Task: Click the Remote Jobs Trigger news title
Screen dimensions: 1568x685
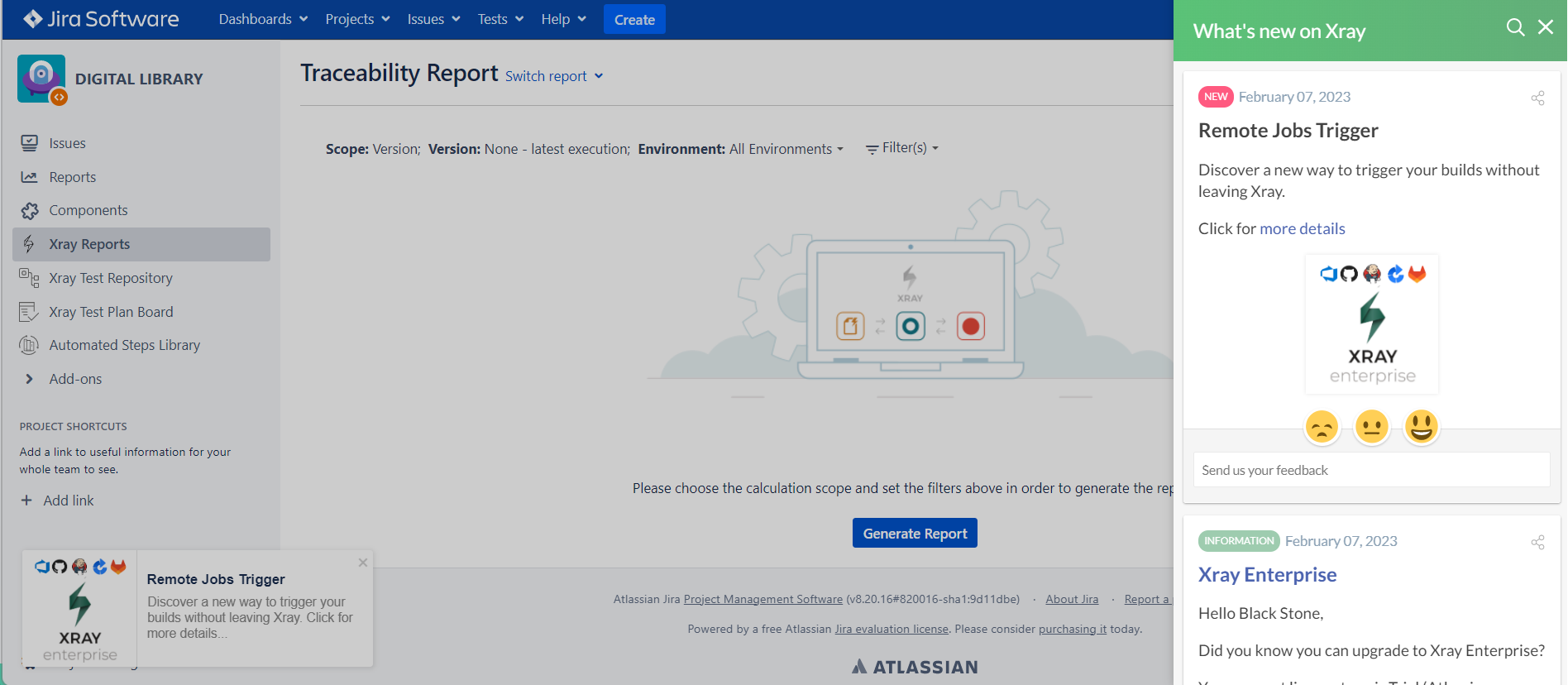Action: coord(1288,131)
